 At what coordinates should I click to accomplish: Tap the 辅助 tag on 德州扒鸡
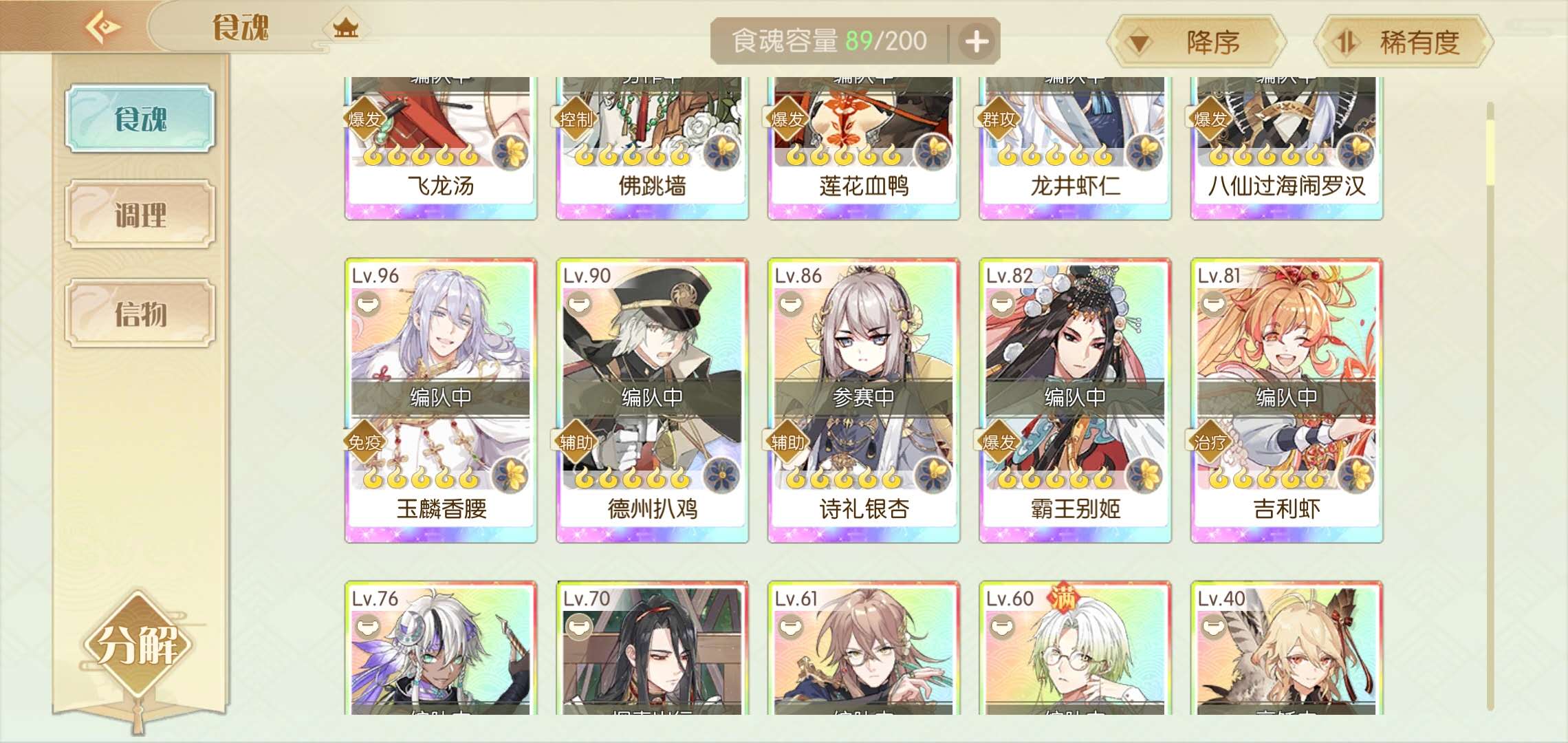(576, 442)
